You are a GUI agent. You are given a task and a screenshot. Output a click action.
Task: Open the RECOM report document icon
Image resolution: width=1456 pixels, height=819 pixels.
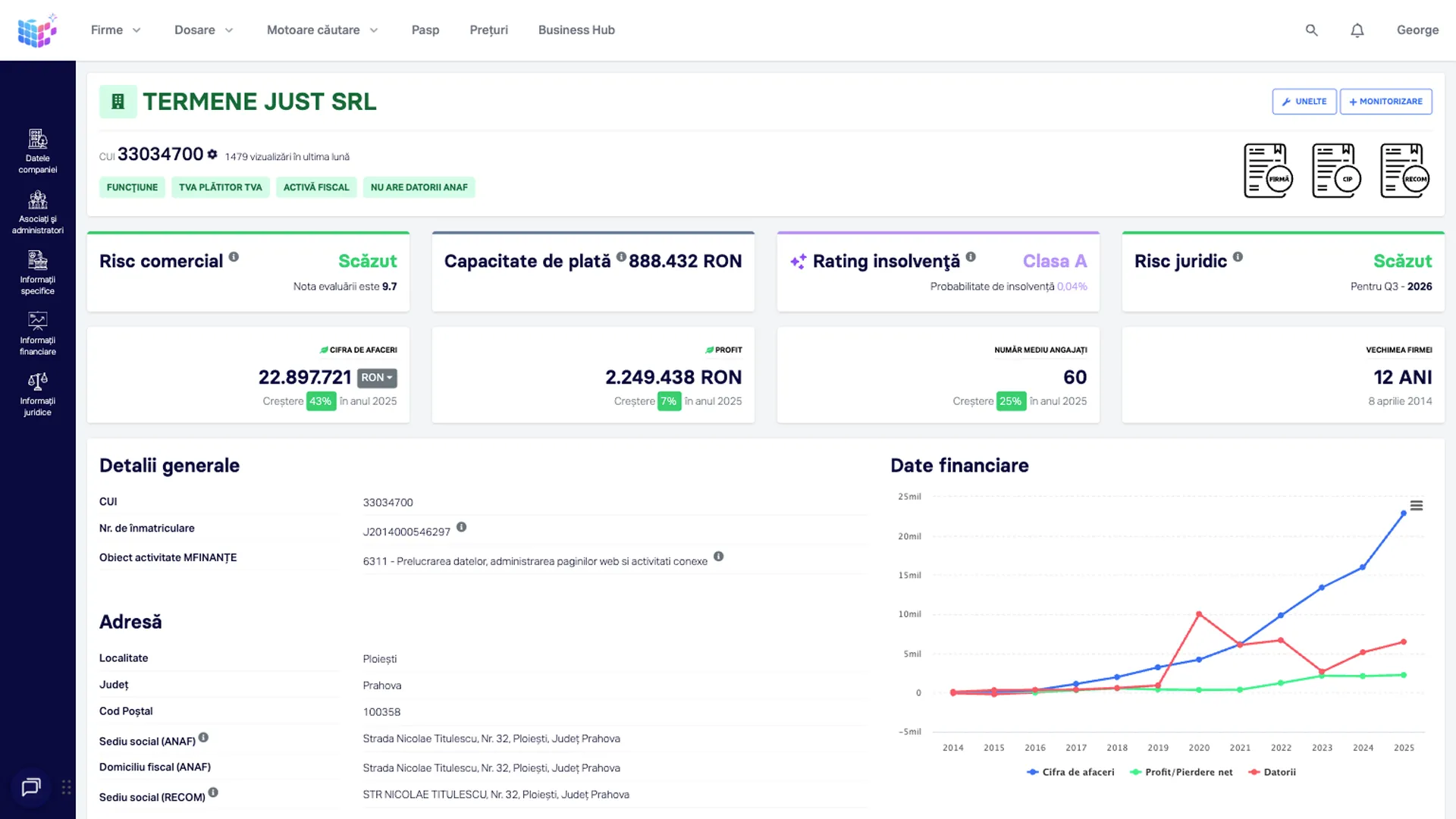point(1404,171)
